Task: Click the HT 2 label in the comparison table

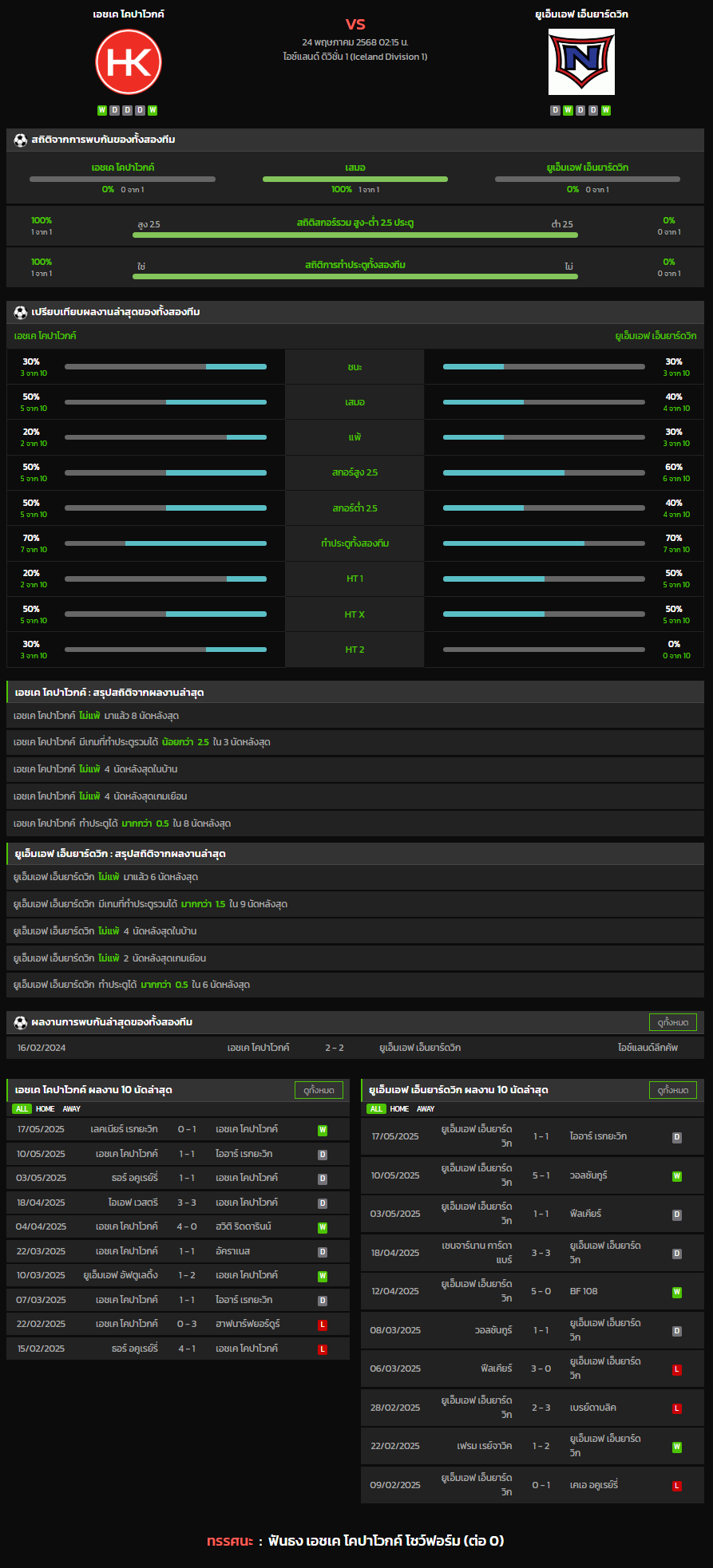Action: tap(355, 650)
